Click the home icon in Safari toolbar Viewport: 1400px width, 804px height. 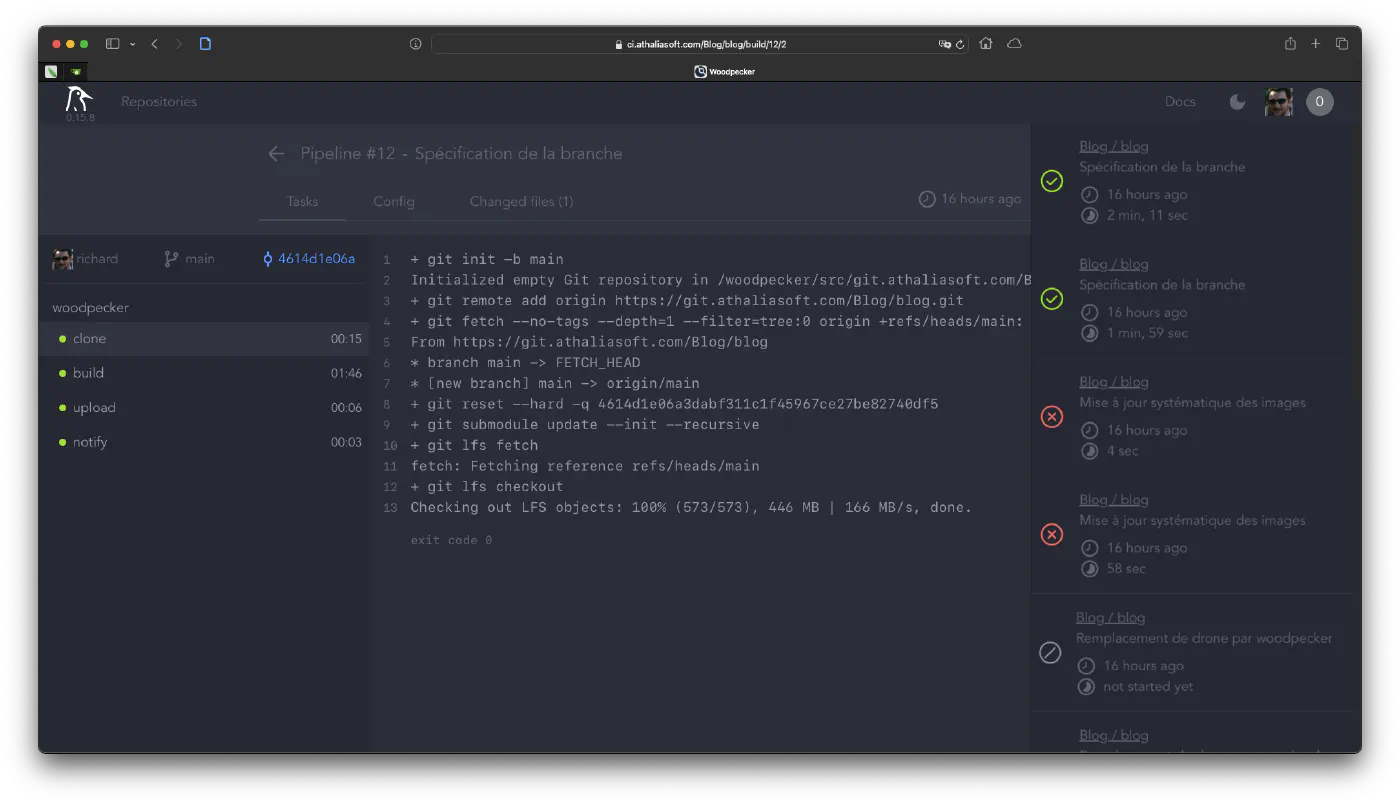point(986,44)
